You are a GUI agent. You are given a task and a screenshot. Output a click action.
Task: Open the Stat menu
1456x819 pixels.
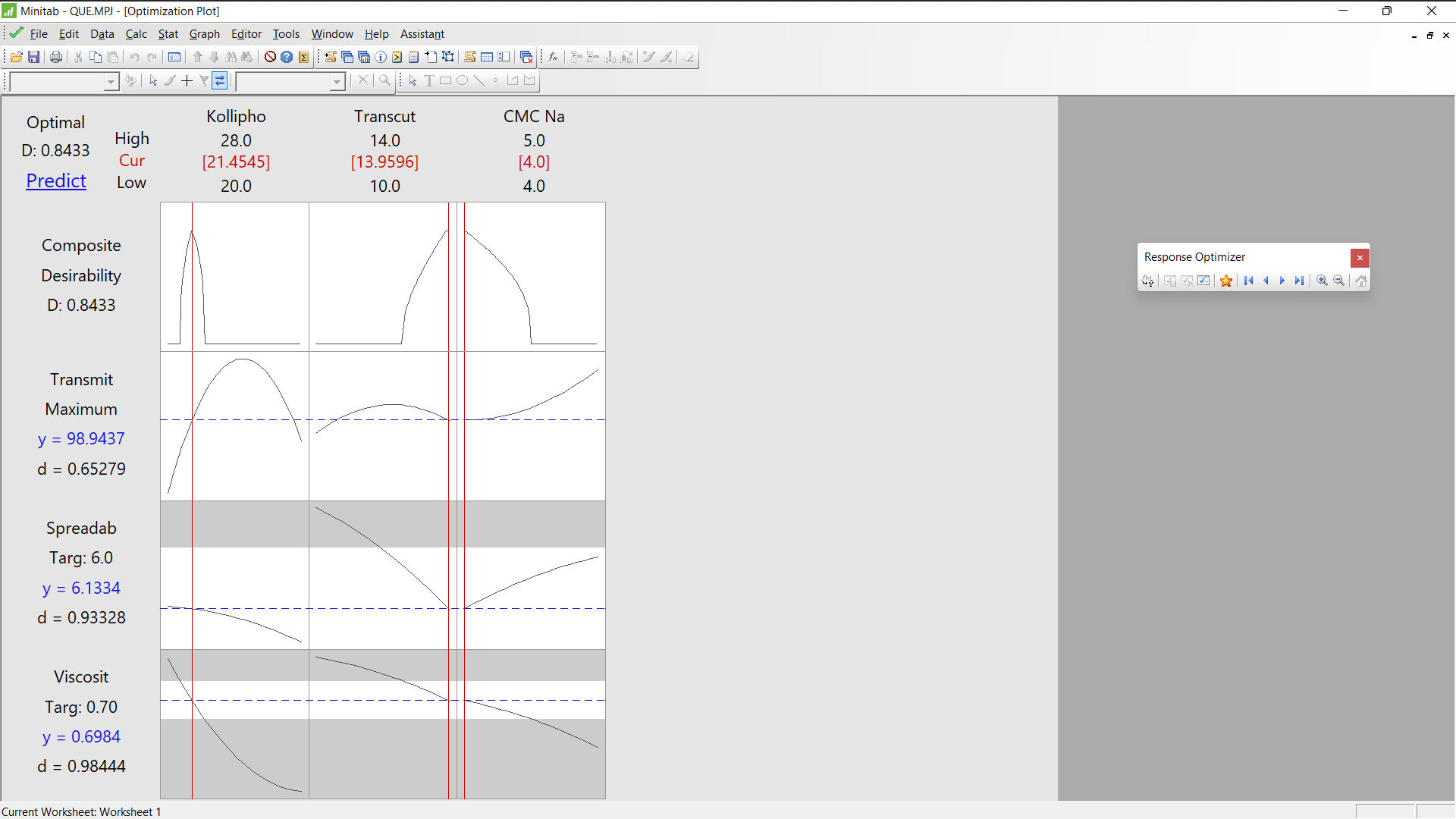(168, 34)
